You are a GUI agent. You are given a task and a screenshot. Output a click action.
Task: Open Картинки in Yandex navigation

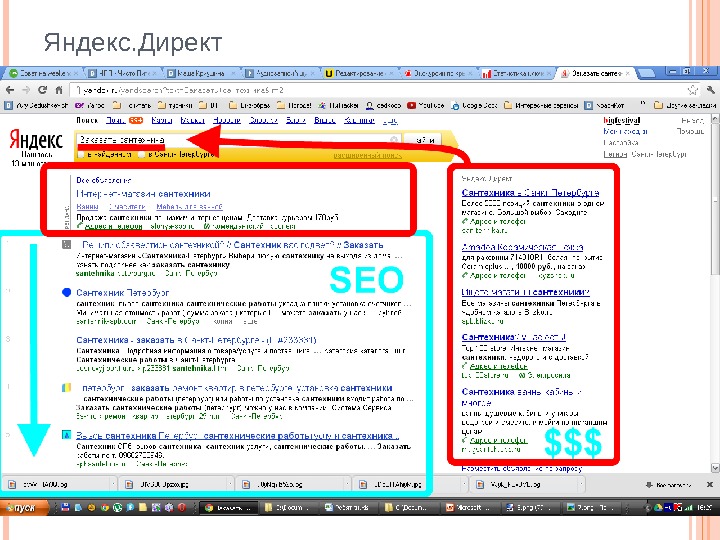pyautogui.click(x=359, y=120)
